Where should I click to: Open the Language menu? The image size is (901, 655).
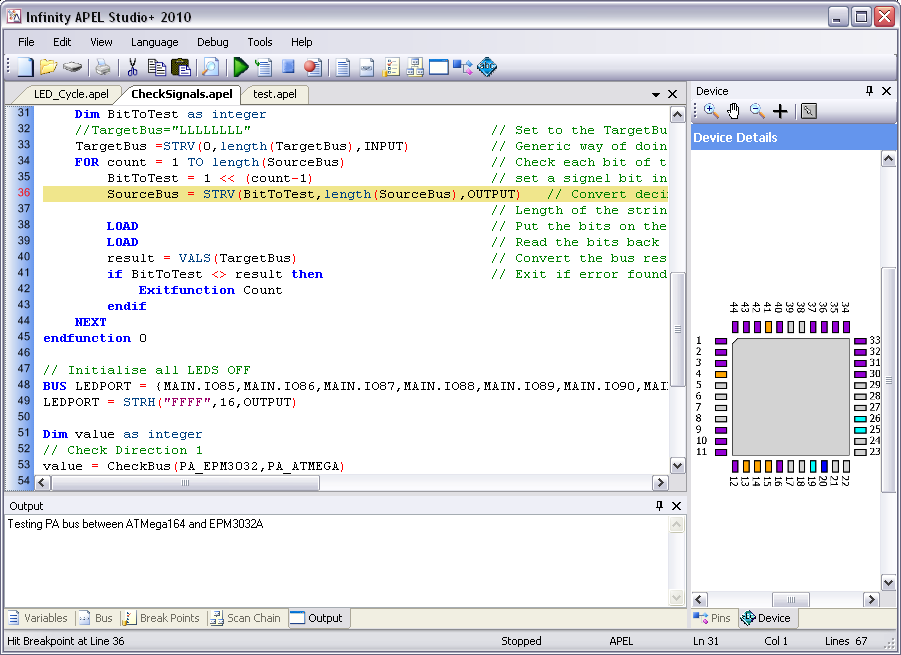154,42
